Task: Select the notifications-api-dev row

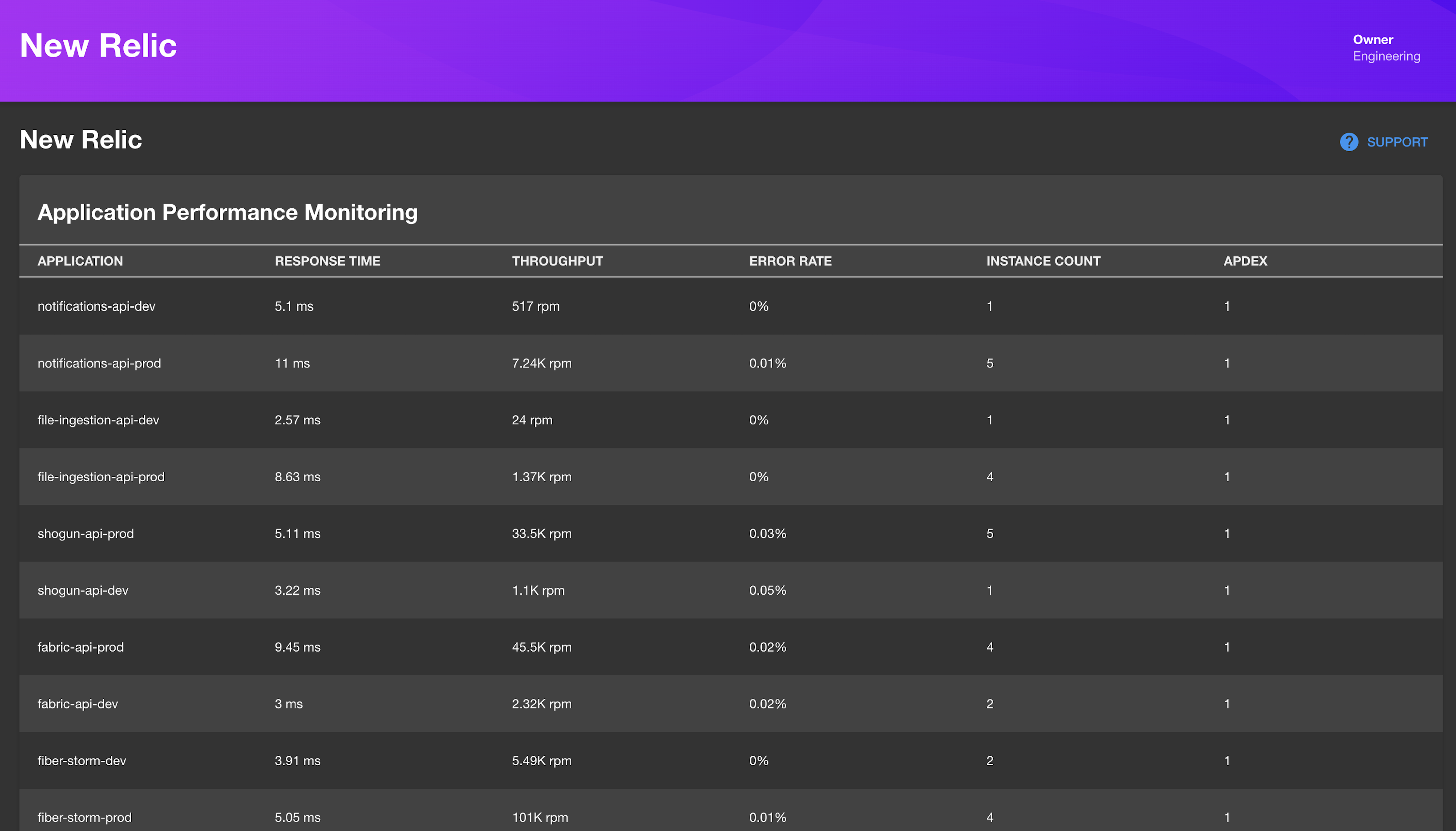Action: tap(97, 307)
